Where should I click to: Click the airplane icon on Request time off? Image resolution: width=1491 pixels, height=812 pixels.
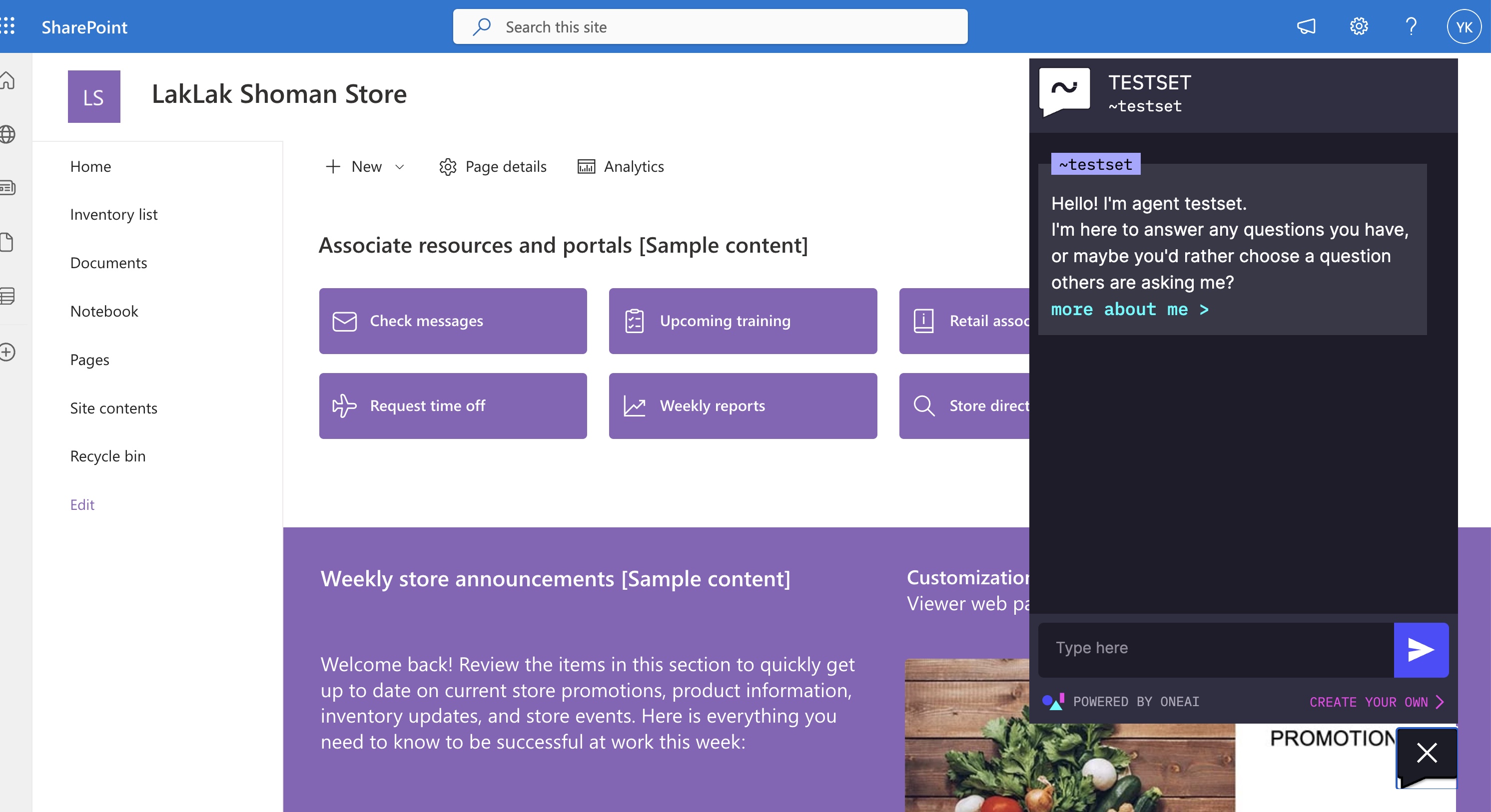pyautogui.click(x=344, y=406)
